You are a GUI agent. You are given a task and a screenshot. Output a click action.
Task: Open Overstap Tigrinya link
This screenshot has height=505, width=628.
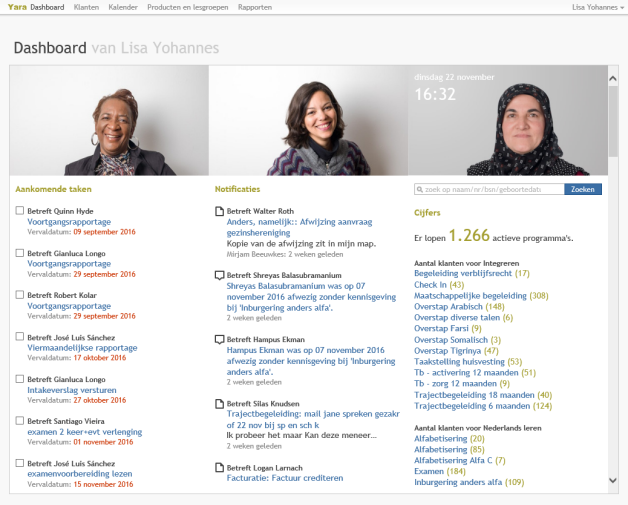[447, 351]
